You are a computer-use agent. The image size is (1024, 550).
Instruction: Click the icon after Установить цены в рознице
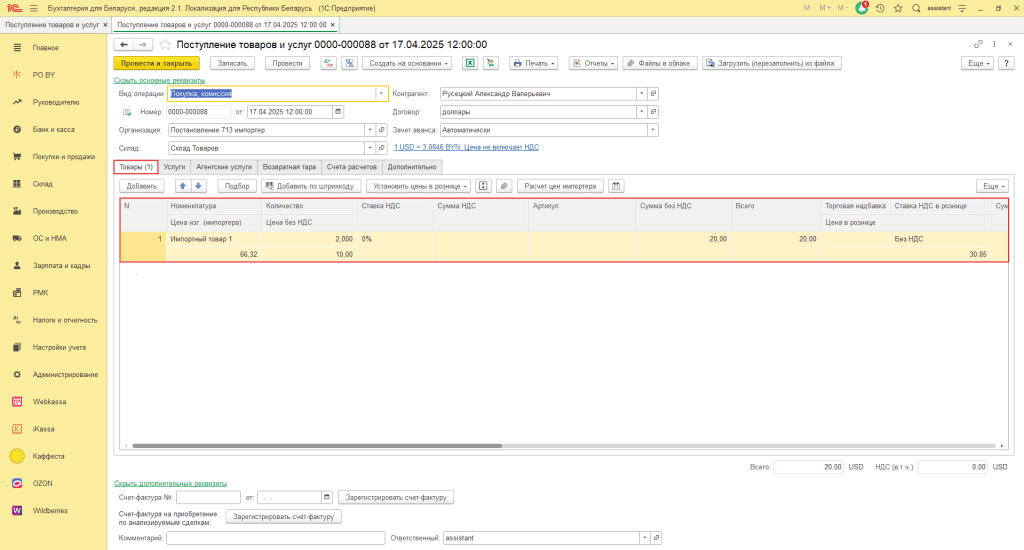tap(483, 186)
